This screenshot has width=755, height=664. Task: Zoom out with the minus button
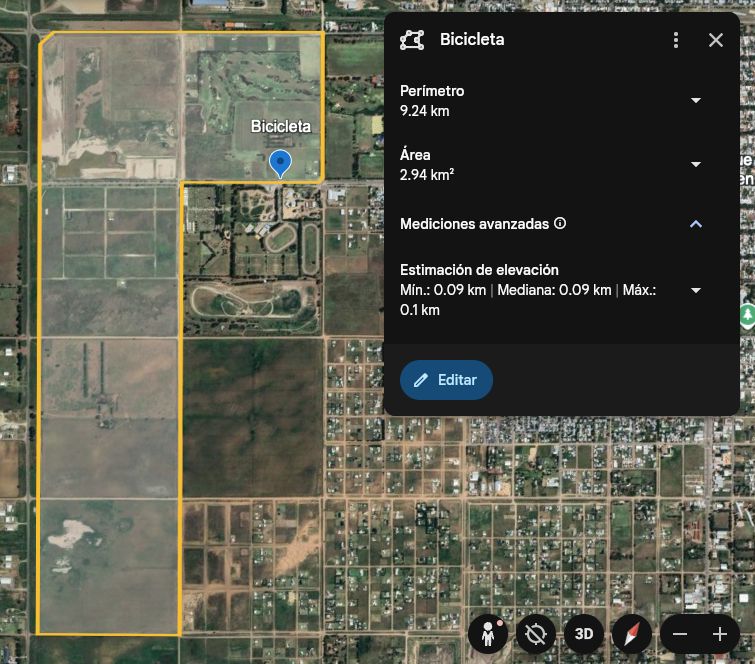coord(680,634)
